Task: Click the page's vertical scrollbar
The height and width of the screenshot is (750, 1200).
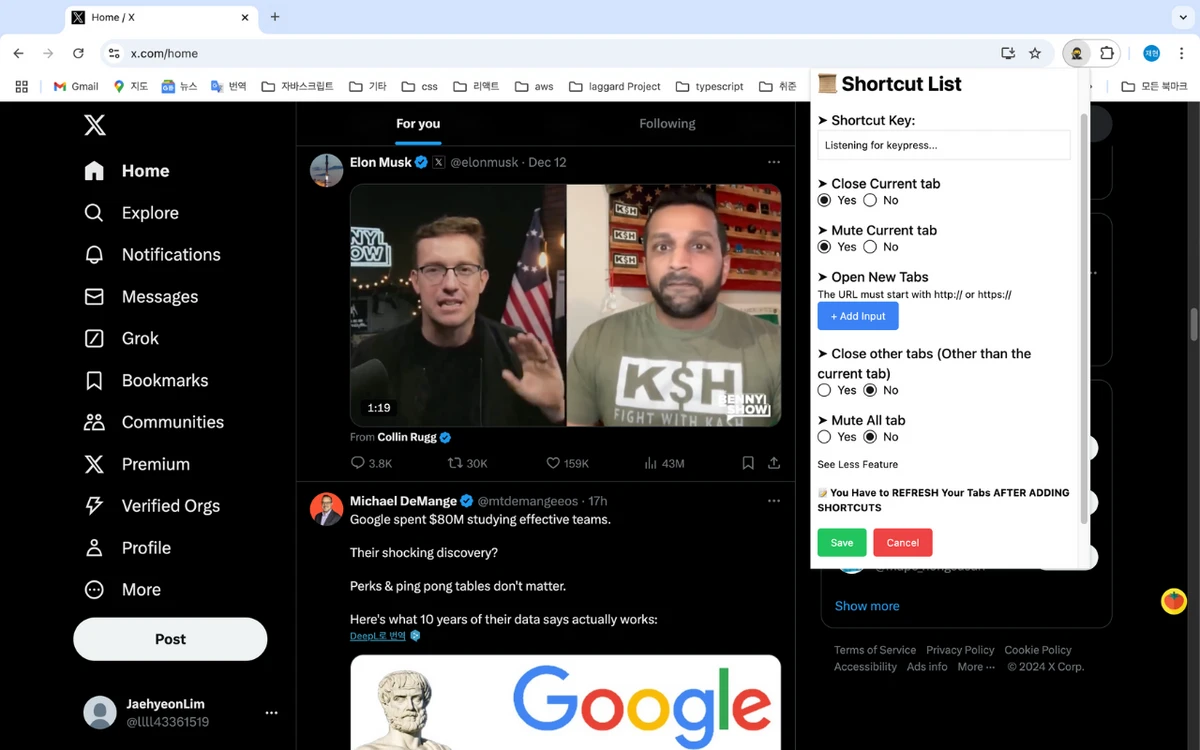Action: [x=1193, y=325]
